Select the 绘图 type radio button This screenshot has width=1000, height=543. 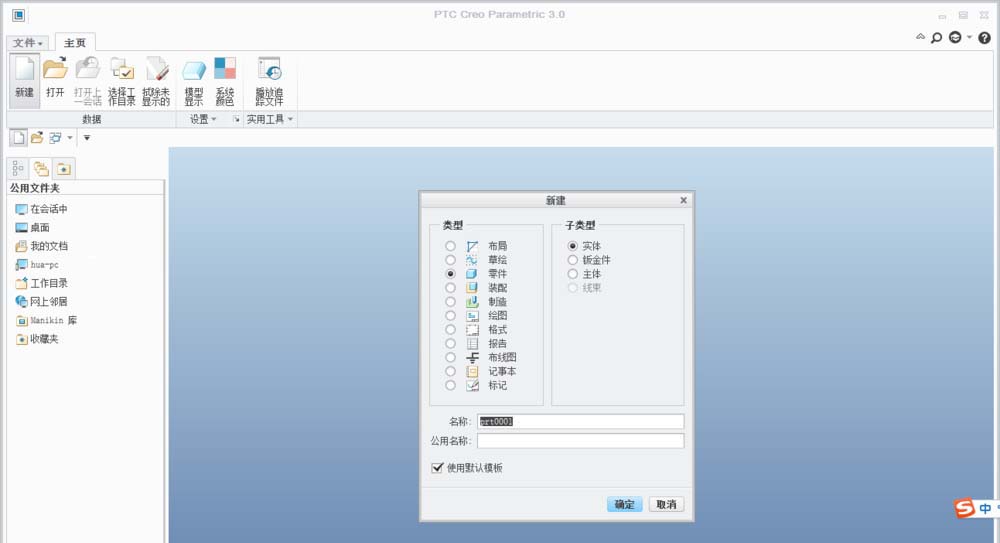click(450, 315)
